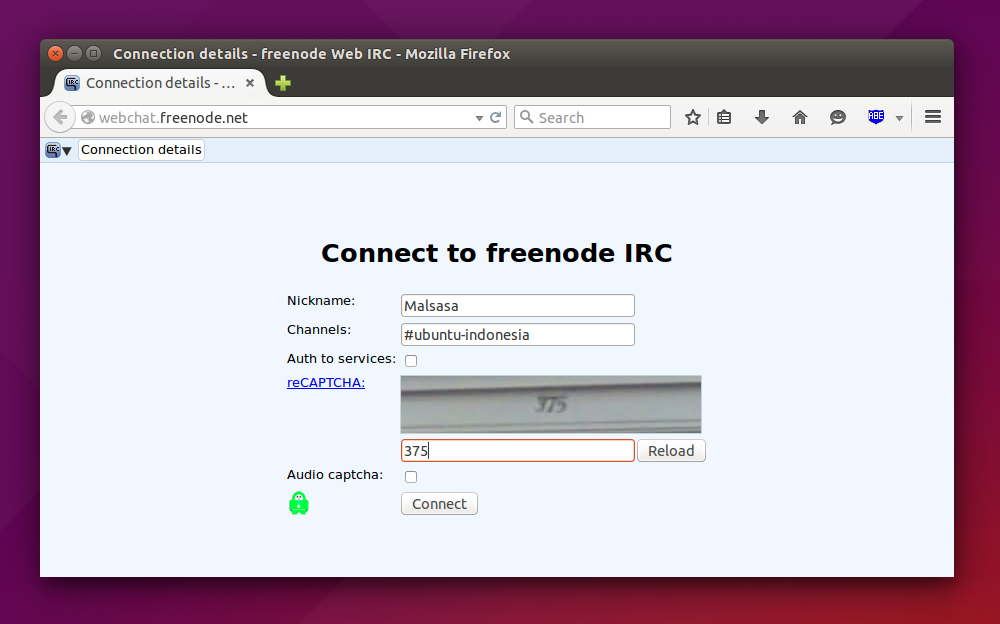Click the search magnifier icon
Viewport: 1000px width, 624px height.
pos(527,117)
